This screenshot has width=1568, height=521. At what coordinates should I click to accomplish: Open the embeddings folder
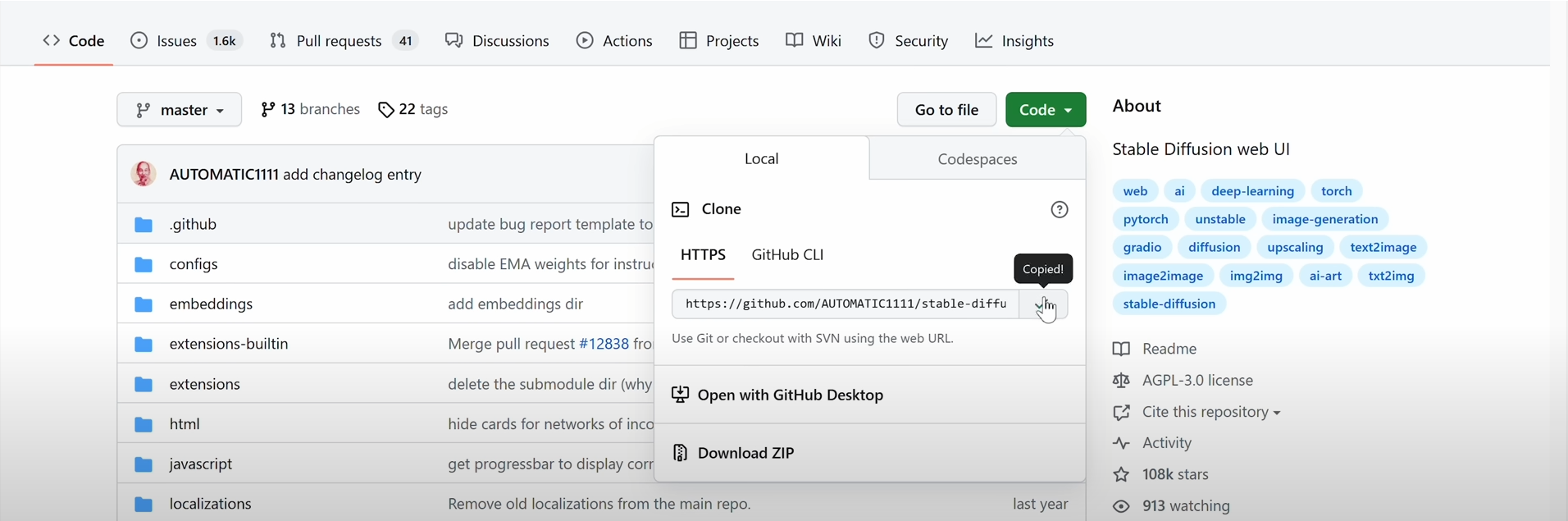211,304
